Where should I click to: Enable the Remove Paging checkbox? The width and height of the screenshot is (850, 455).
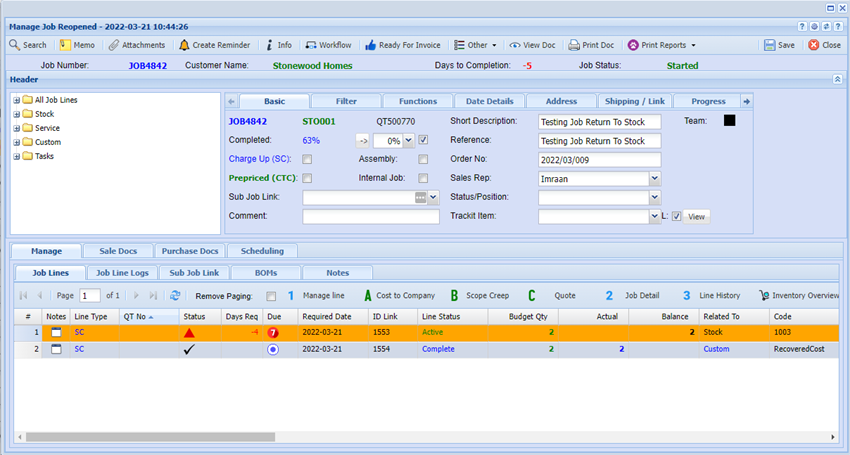click(272, 296)
